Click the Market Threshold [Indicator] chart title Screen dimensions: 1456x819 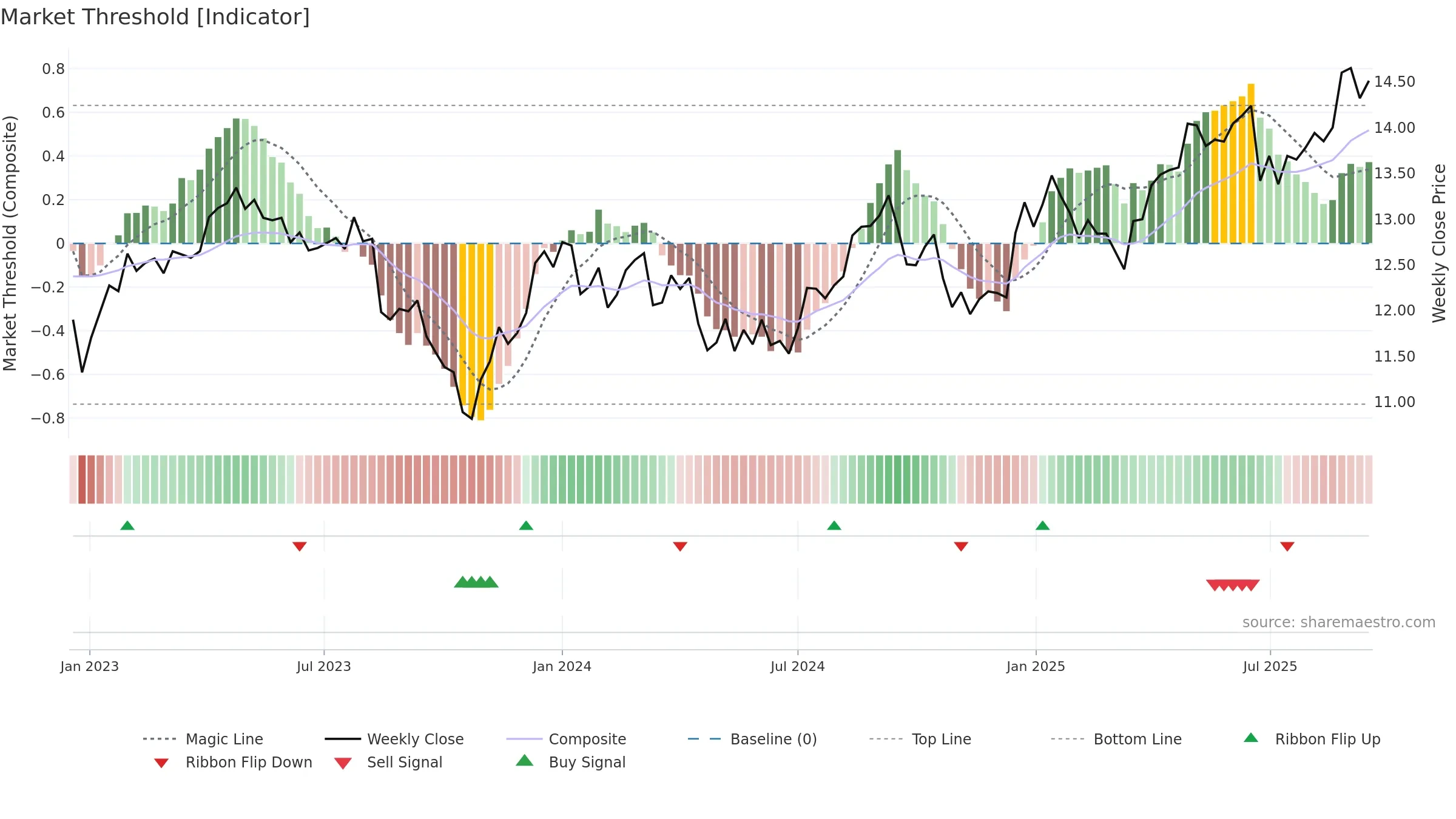(x=155, y=17)
